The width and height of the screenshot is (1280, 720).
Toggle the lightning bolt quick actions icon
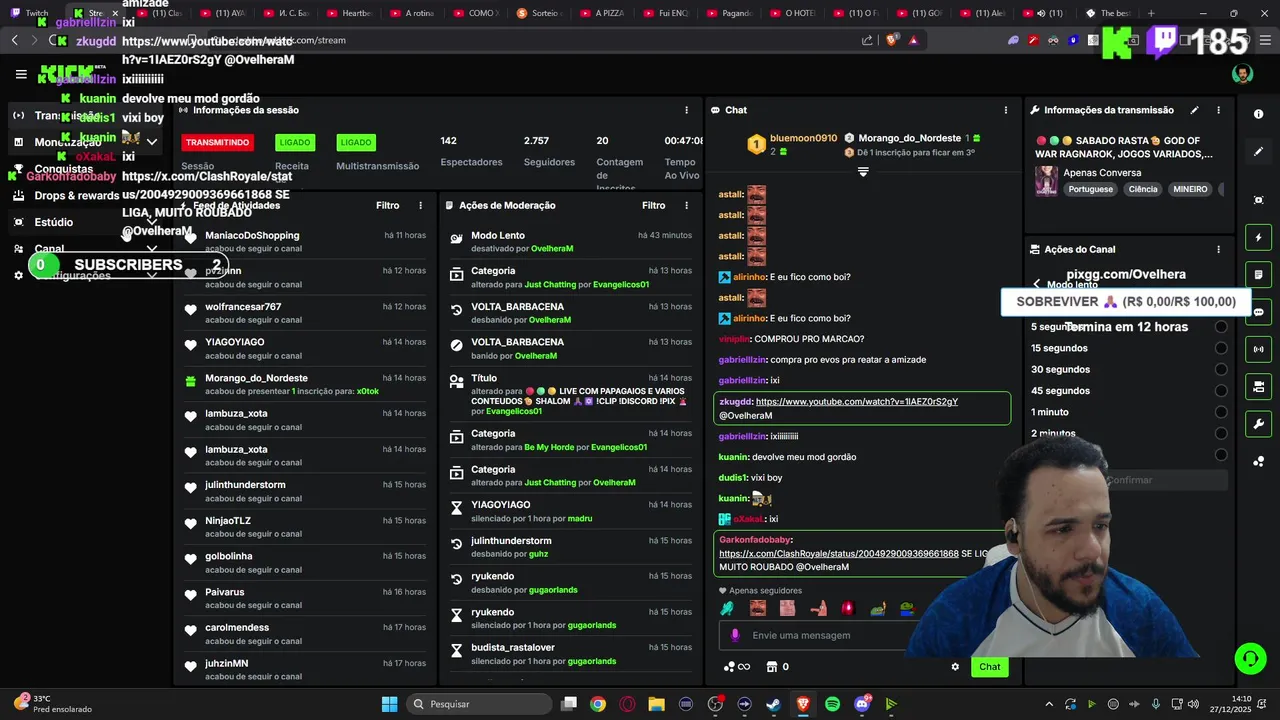[1259, 237]
